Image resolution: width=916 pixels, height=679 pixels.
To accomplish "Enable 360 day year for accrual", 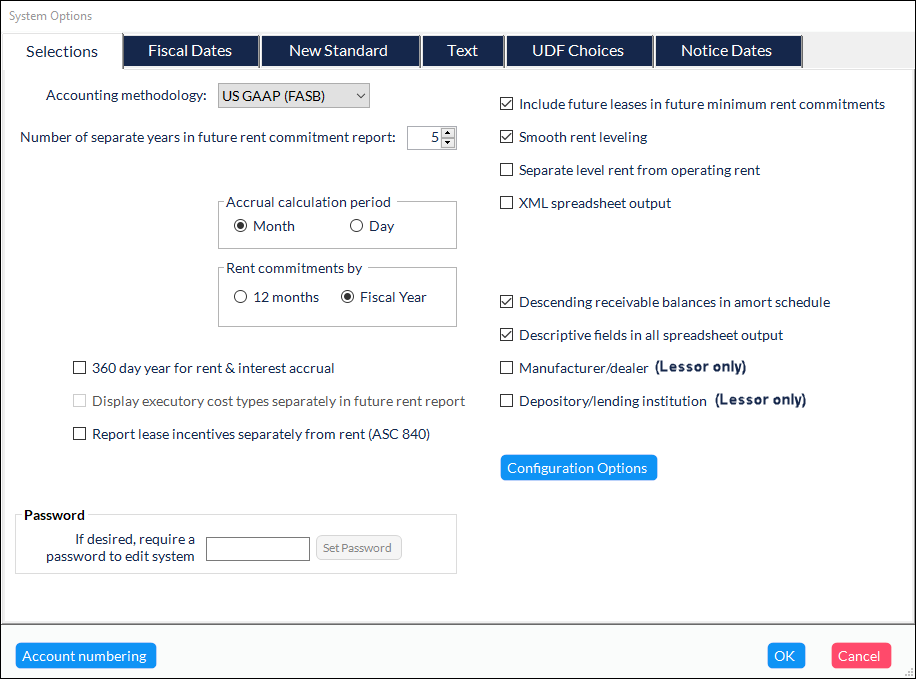I will [80, 368].
